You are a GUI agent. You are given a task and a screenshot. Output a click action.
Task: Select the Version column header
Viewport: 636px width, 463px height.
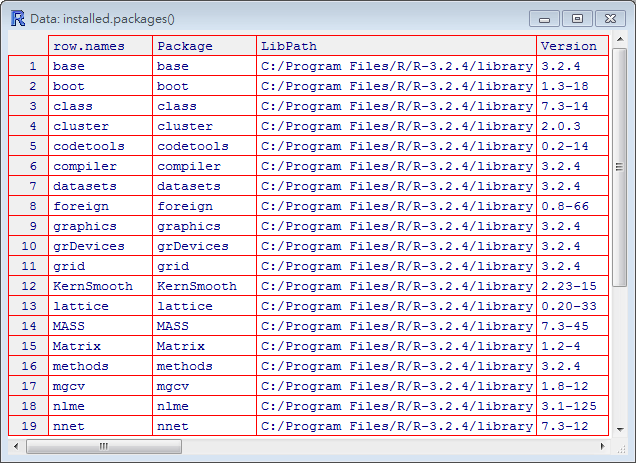click(572, 46)
